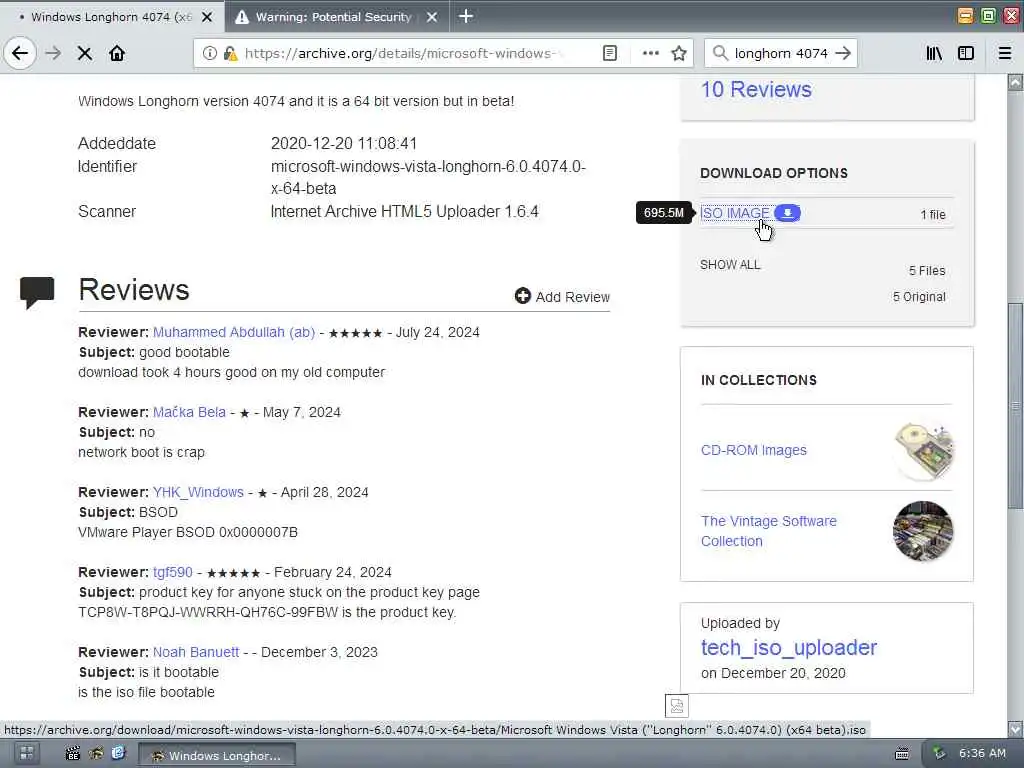Click the 5 Original count

[x=919, y=296]
